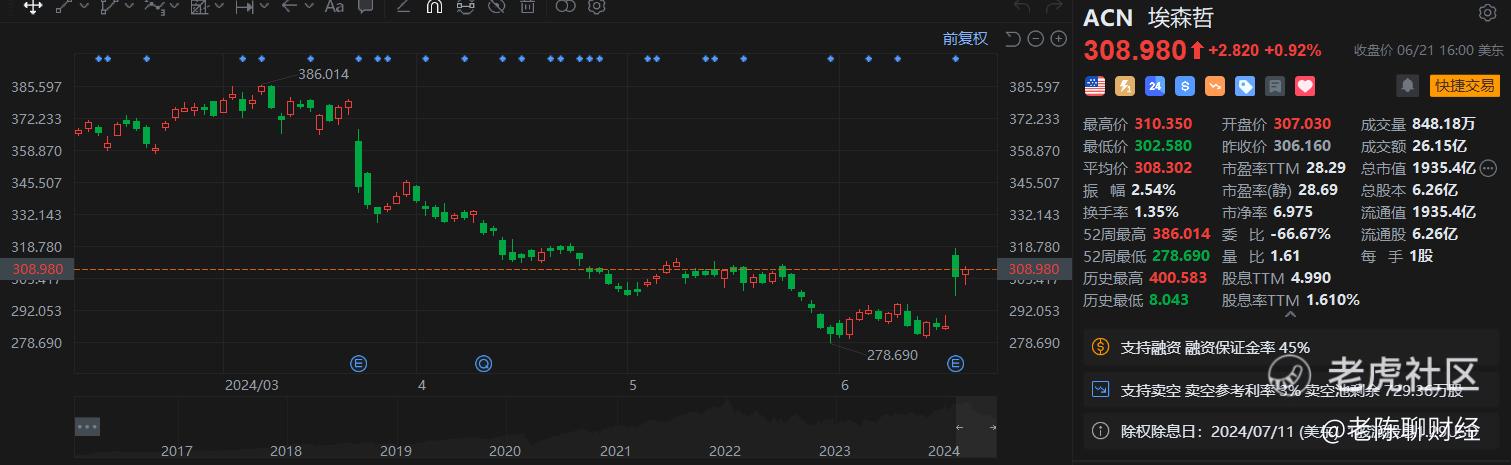Viewport: 1511px width, 465px height.
Task: Open quote panel settings gear
Action: [1486, 13]
